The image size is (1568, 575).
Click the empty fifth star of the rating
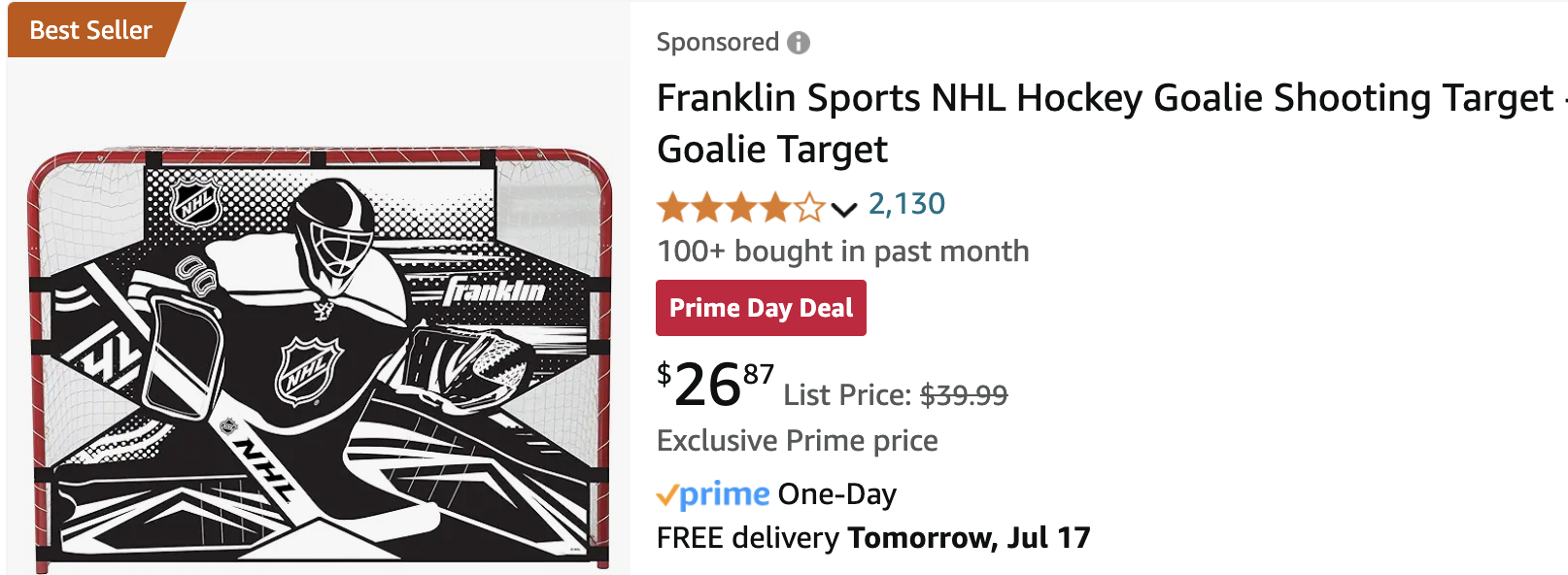[x=808, y=207]
